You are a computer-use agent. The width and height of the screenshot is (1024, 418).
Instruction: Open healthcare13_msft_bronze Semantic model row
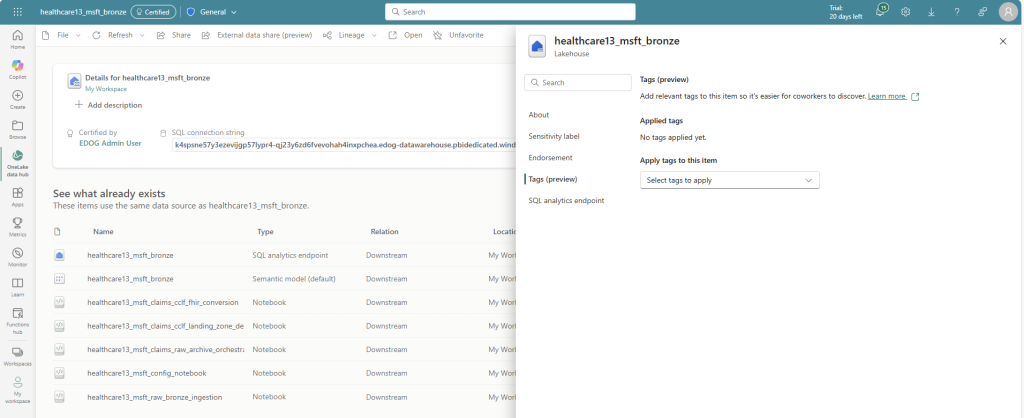coord(131,279)
